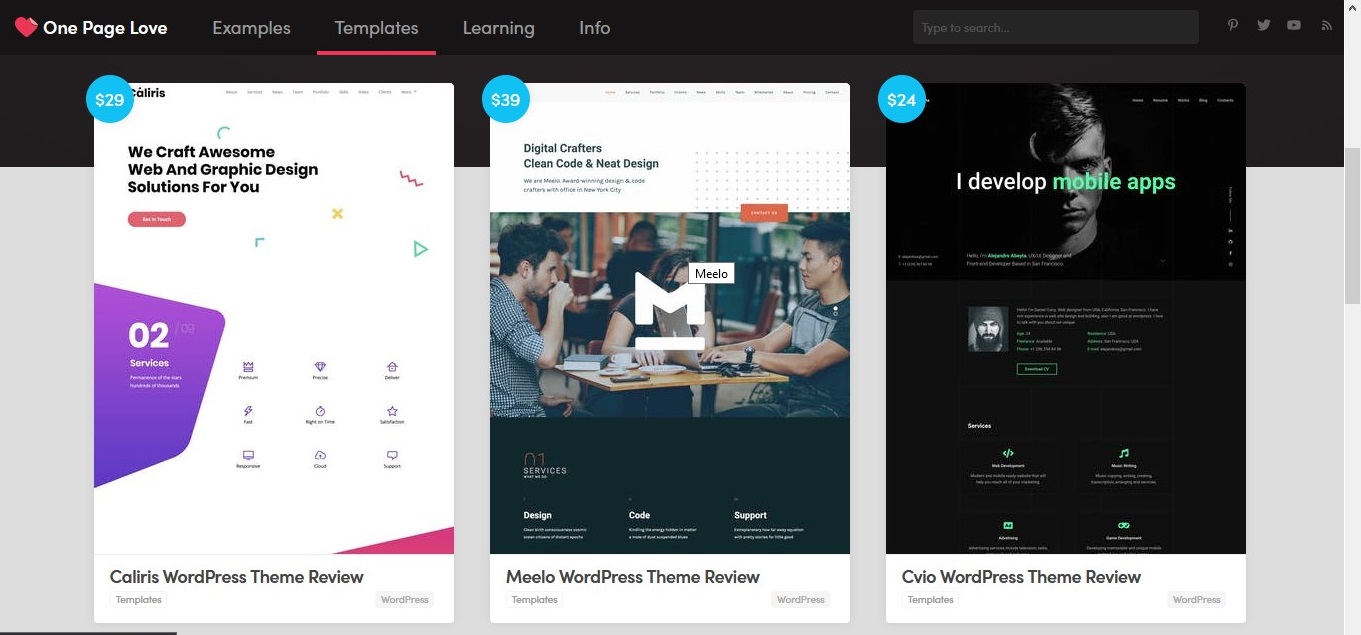Click the Meelo M logo overlay
This screenshot has width=1361, height=635.
point(670,311)
